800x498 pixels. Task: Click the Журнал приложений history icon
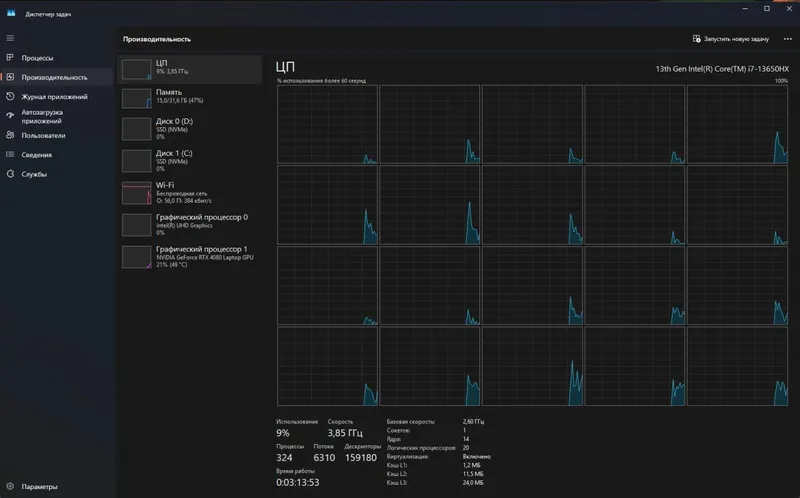(x=10, y=96)
